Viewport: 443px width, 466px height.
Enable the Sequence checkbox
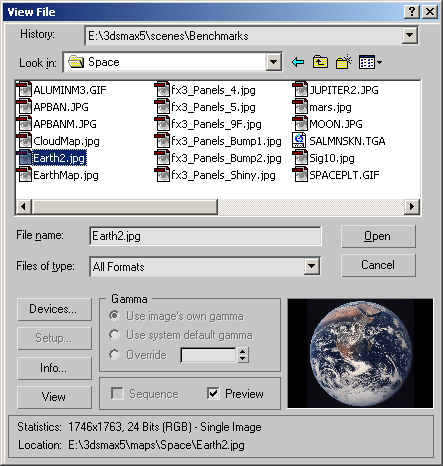(x=117, y=394)
